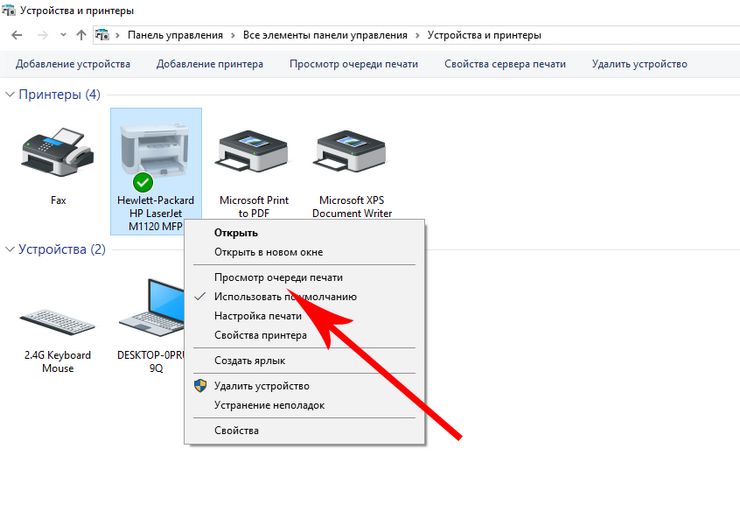Screen dimensions: 740x526
Task: Click Добавление принтера toolbar button
Action: click(x=210, y=64)
